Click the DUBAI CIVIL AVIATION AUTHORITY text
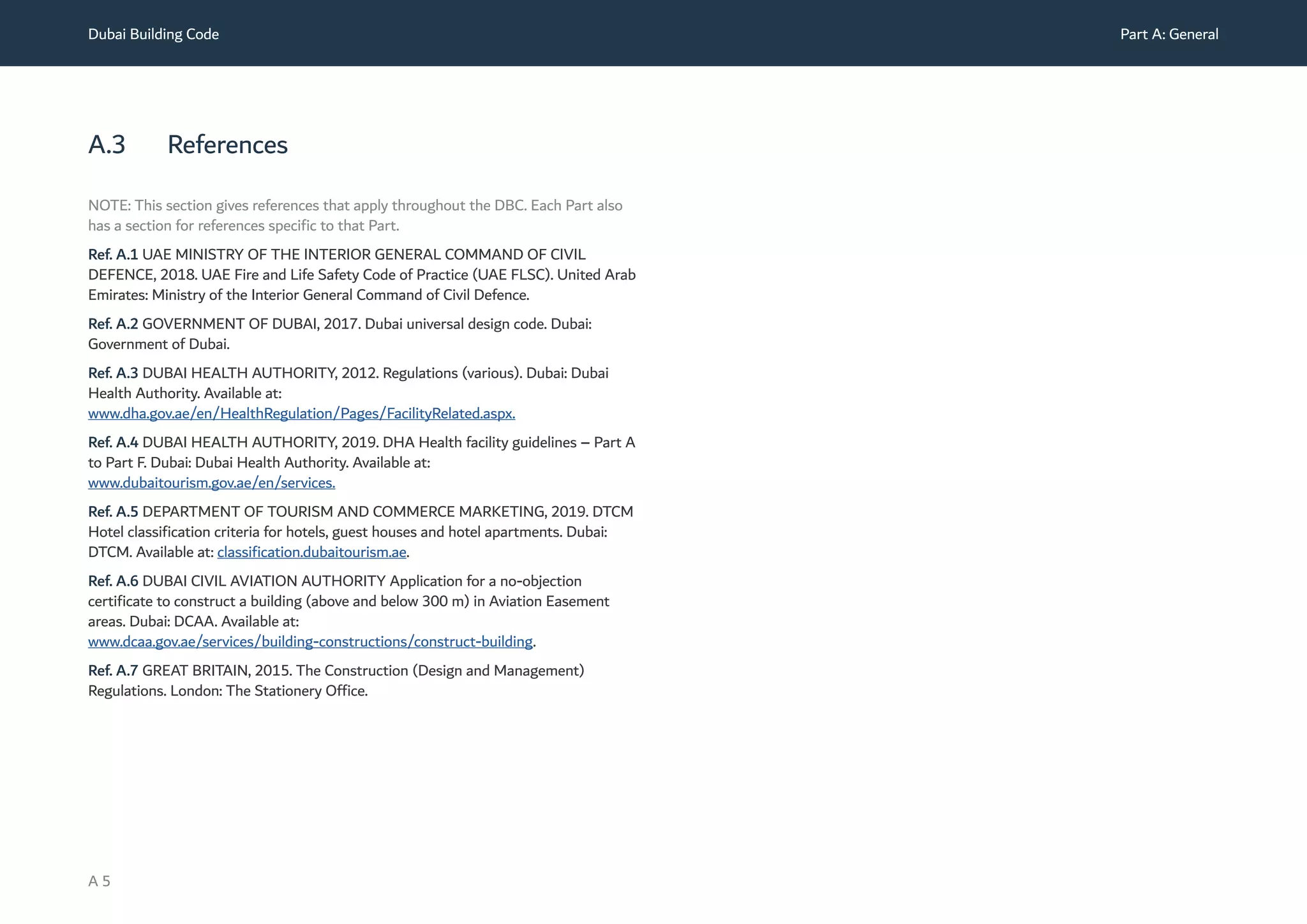Viewport: 1307px width, 924px height. coord(264,581)
